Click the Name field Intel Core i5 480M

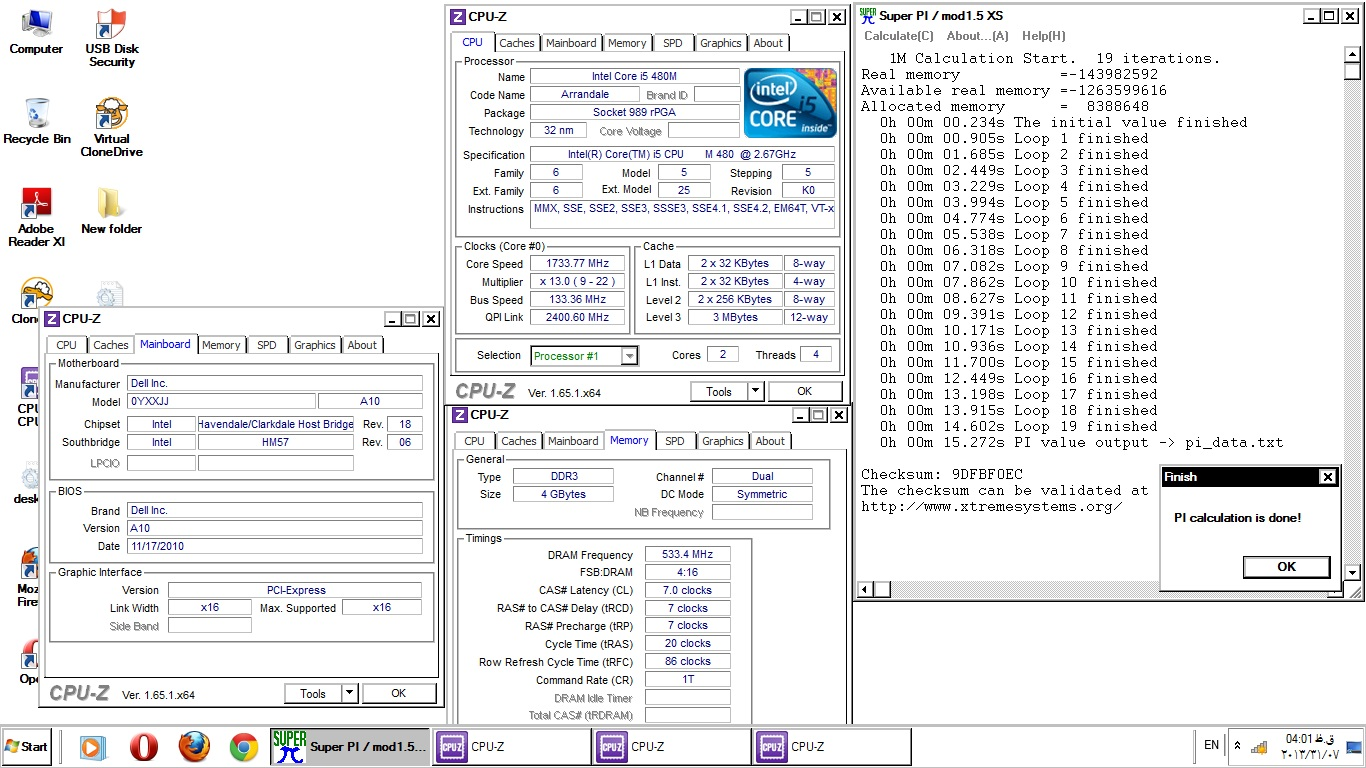point(634,76)
